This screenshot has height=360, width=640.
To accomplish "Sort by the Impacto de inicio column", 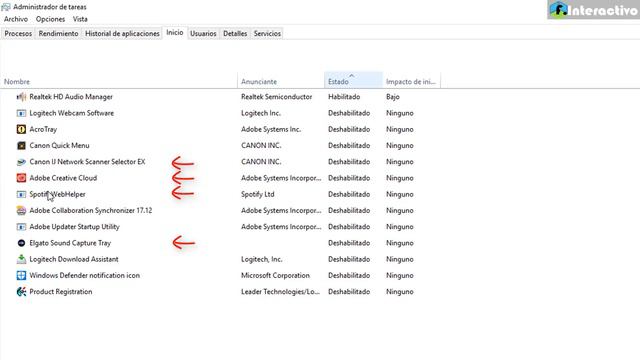I will pos(411,81).
